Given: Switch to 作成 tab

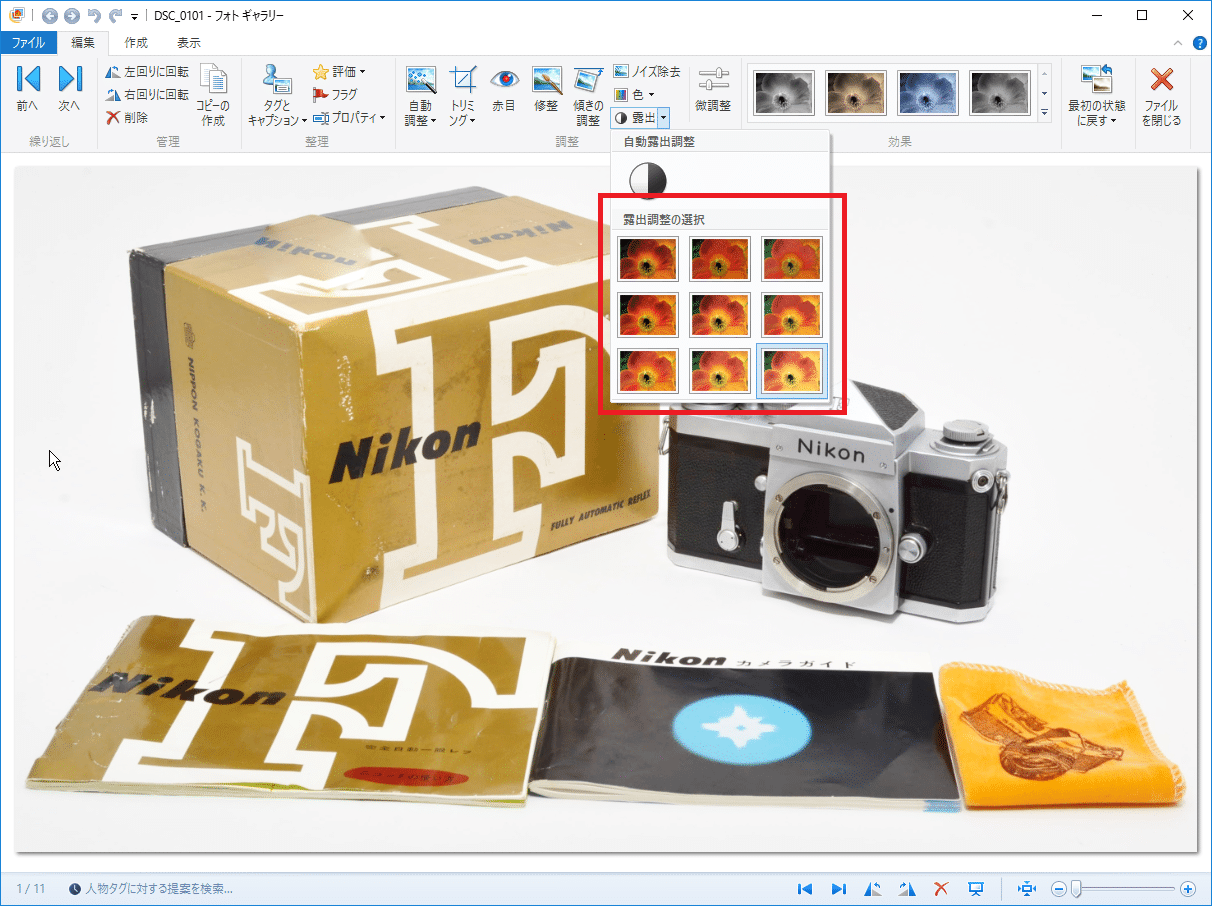Looking at the screenshot, I should (x=136, y=43).
